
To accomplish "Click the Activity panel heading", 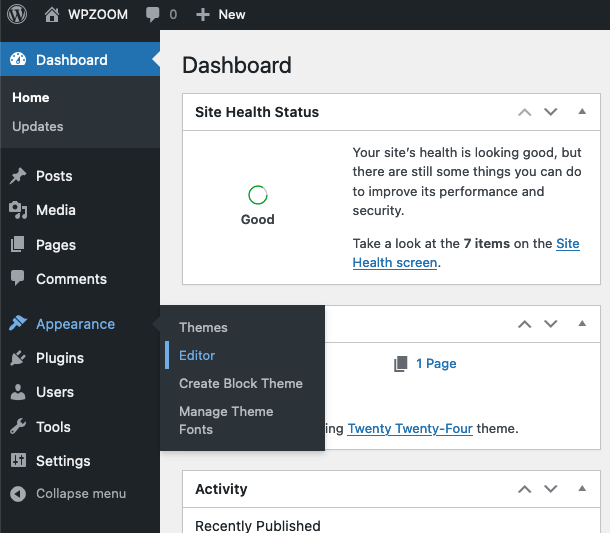I will [221, 489].
